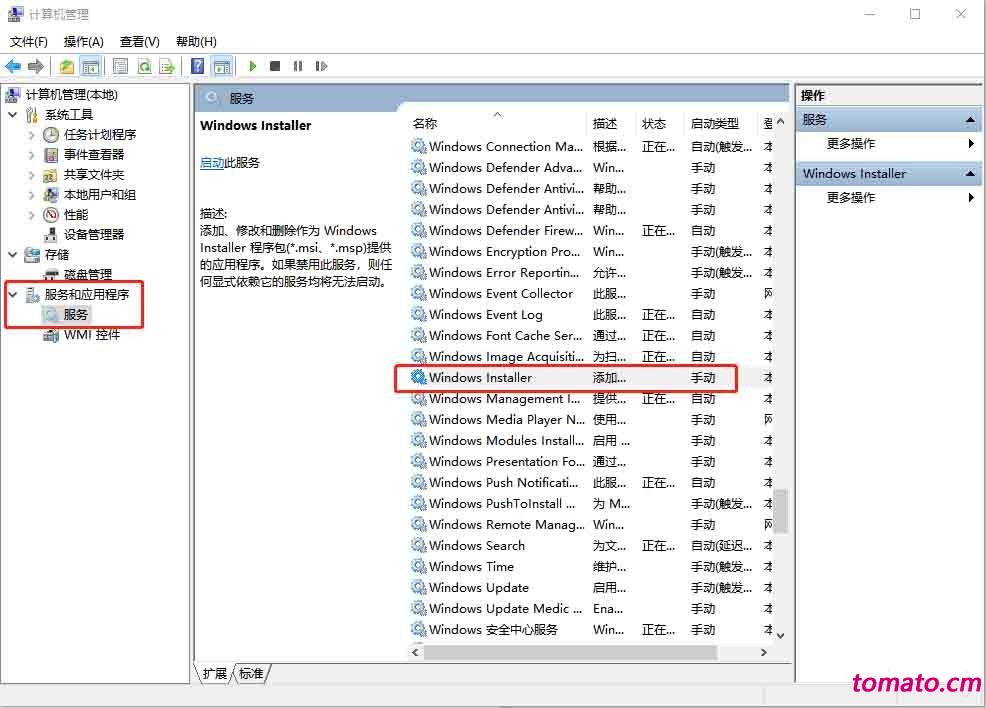The image size is (986, 708).
Task: Click the 磁盘管理 drive icon
Action: tap(51, 274)
